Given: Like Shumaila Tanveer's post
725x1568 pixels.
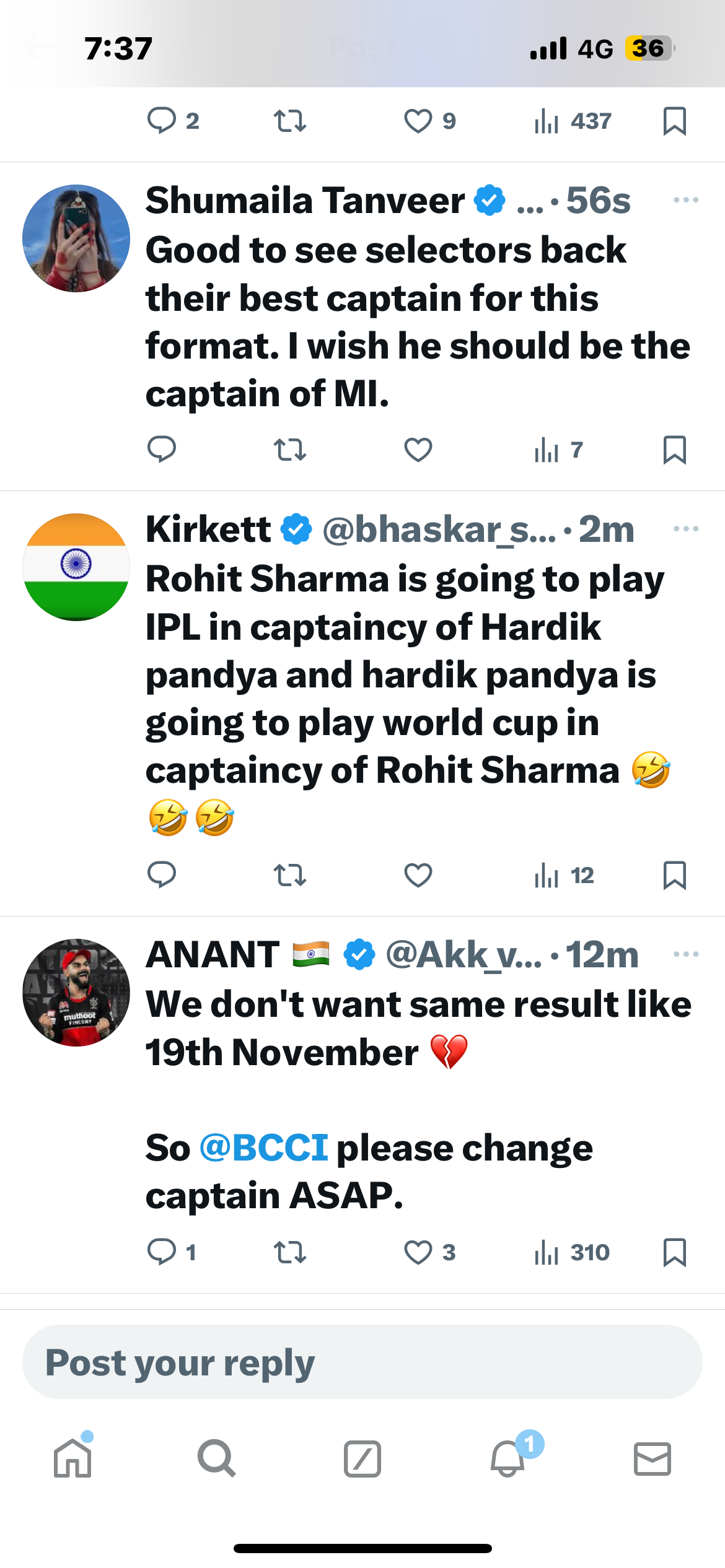Looking at the screenshot, I should coord(418,450).
